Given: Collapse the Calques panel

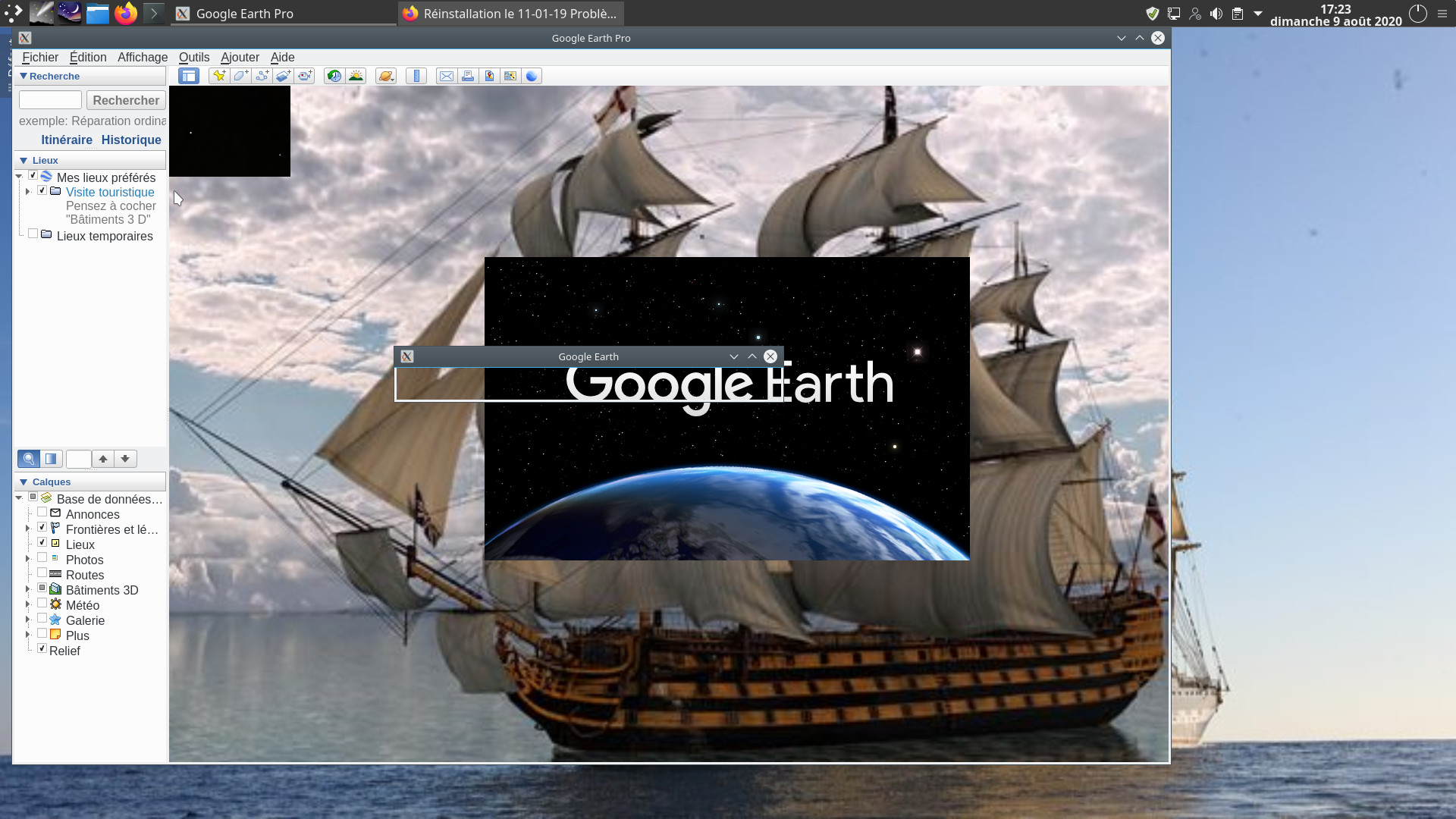Looking at the screenshot, I should [x=24, y=482].
